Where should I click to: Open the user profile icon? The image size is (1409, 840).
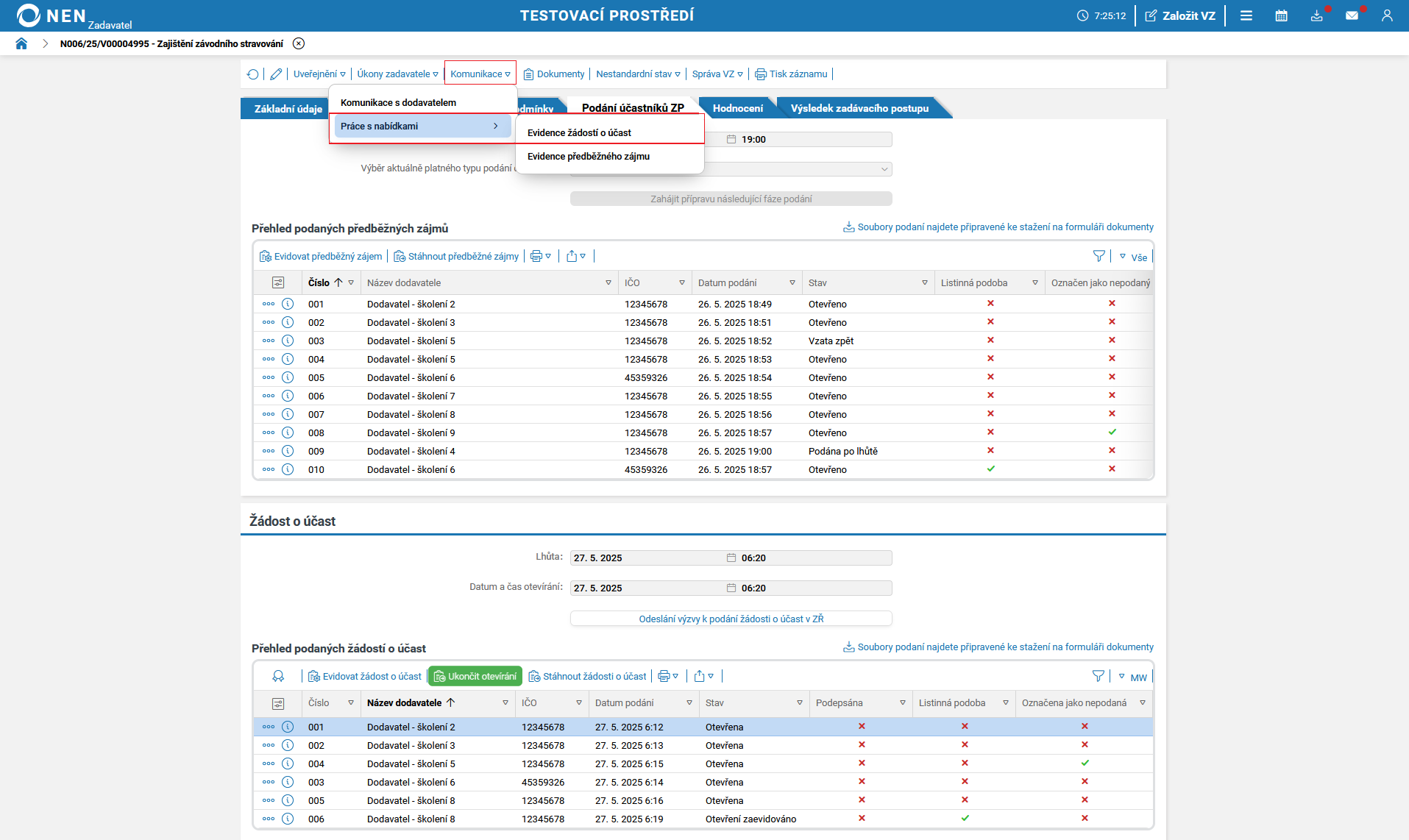pos(1387,15)
